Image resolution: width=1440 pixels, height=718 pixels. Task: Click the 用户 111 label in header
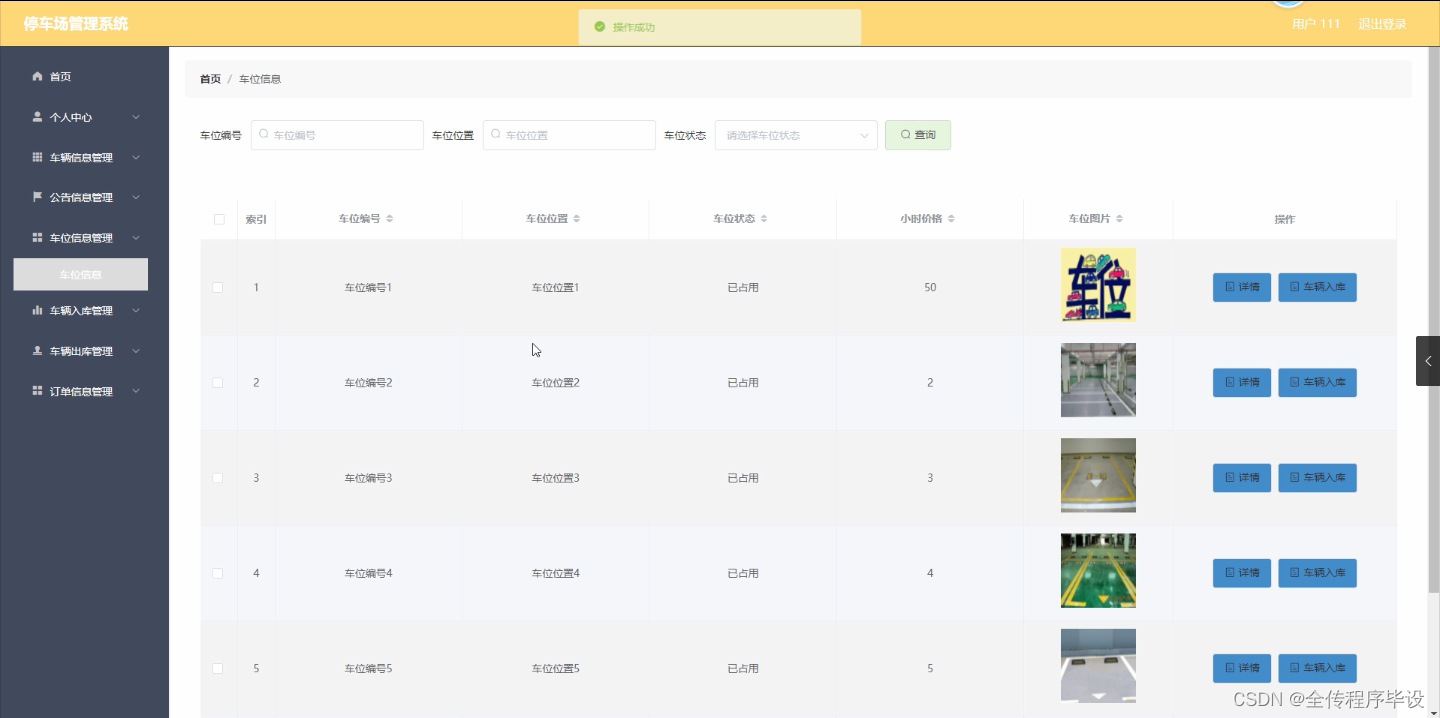[1316, 24]
